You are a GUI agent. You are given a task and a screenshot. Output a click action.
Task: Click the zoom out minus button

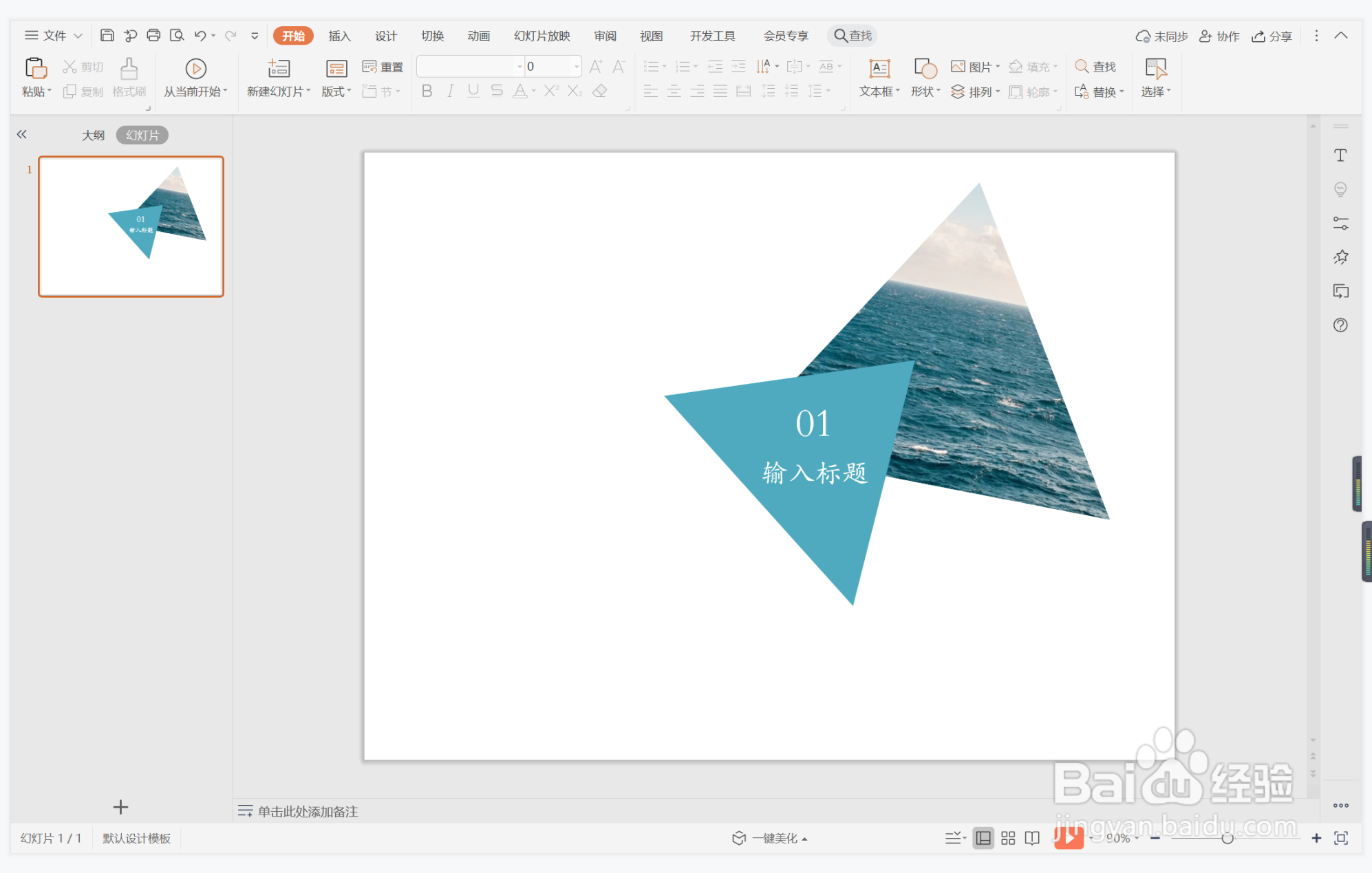(x=1155, y=838)
